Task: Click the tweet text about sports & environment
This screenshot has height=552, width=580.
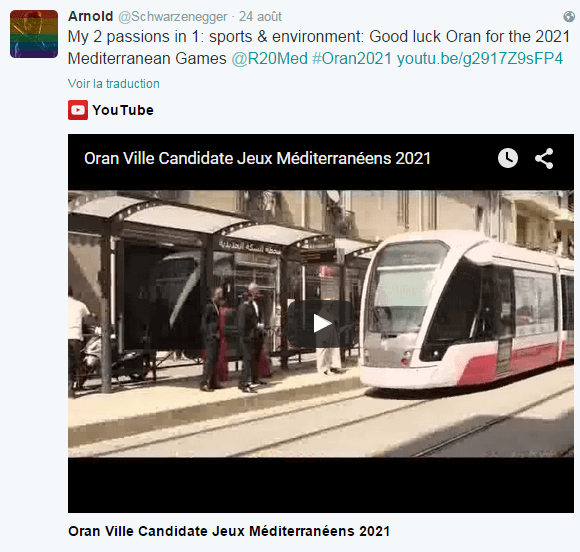Action: (x=319, y=48)
